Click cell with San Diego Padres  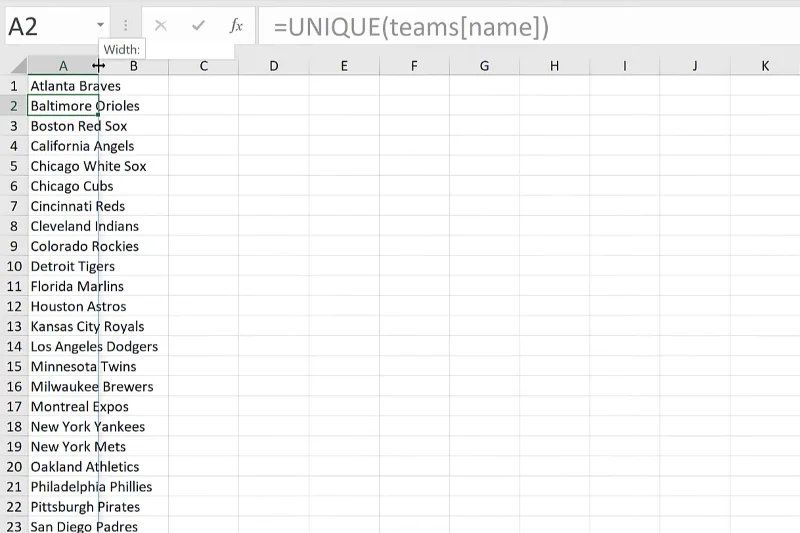[x=63, y=526]
